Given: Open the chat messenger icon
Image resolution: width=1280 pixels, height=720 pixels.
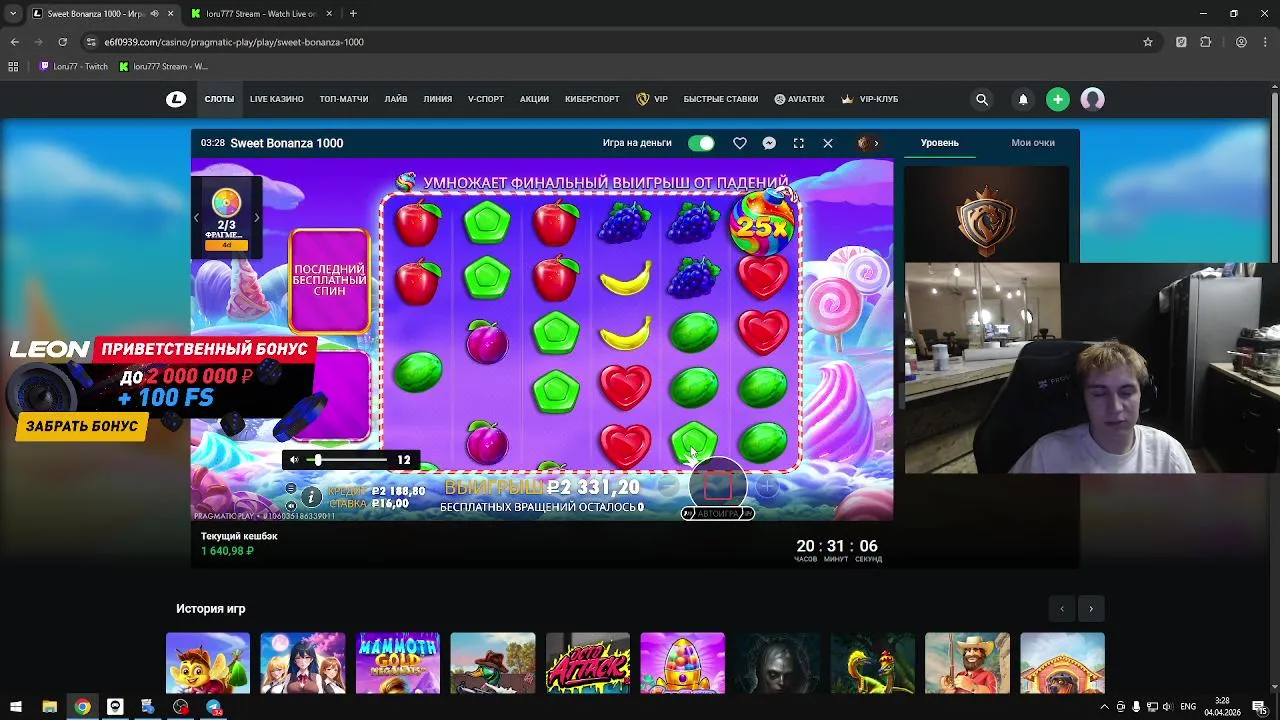Looking at the screenshot, I should pyautogui.click(x=769, y=143).
